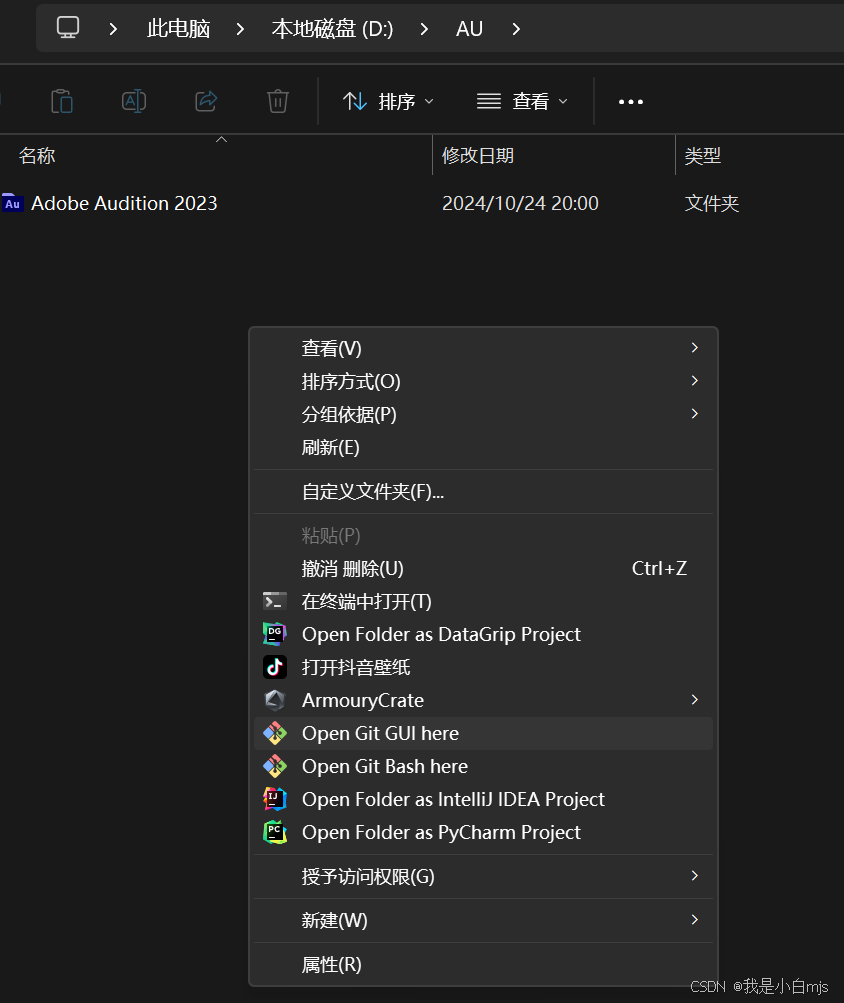Image resolution: width=844 pixels, height=1003 pixels.
Task: Choose 刷新(E) from context menu
Action: [483, 447]
